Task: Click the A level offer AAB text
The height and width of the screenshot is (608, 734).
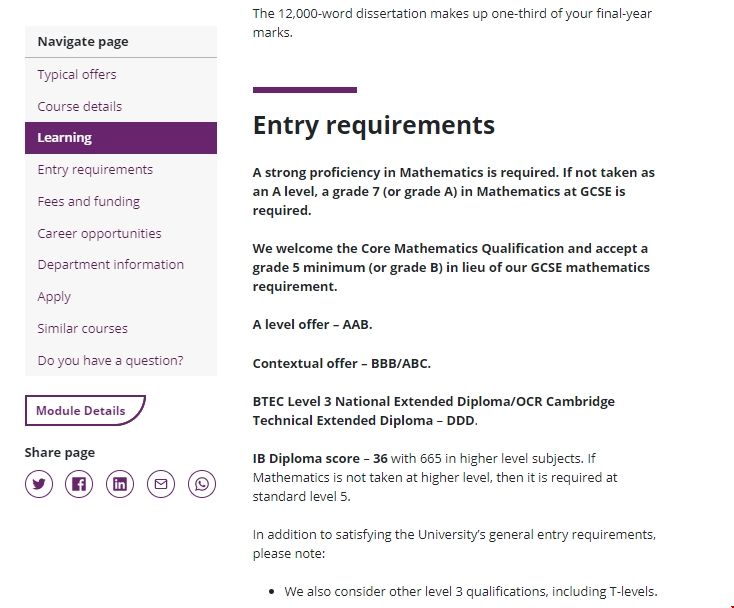Action: tap(313, 325)
